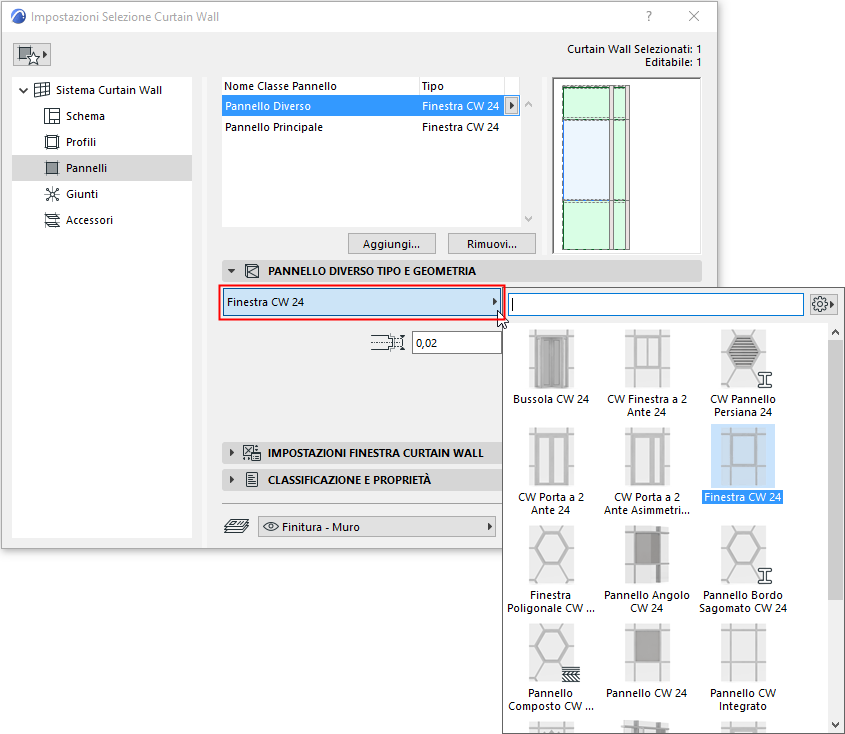Image resolution: width=845 pixels, height=734 pixels.
Task: Click the help question mark button
Action: tap(649, 16)
